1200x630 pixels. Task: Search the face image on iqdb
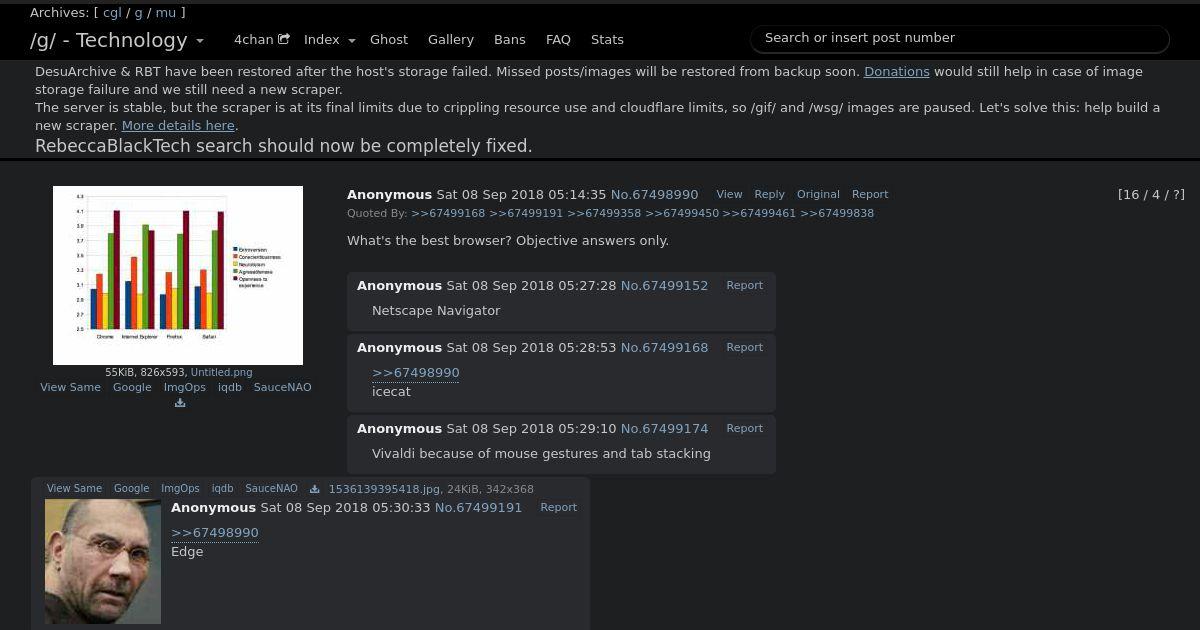tap(222, 489)
